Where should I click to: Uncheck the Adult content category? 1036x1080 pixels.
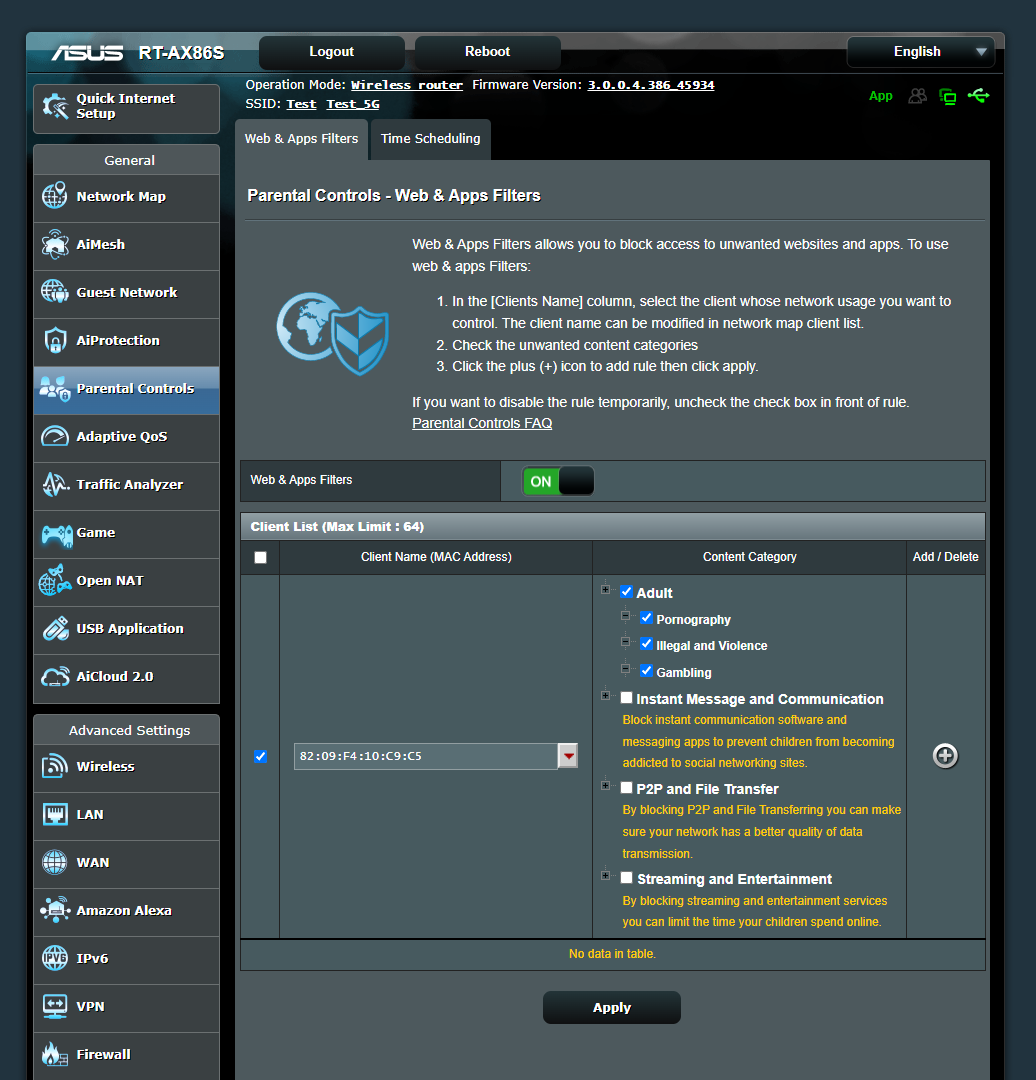pyautogui.click(x=627, y=592)
